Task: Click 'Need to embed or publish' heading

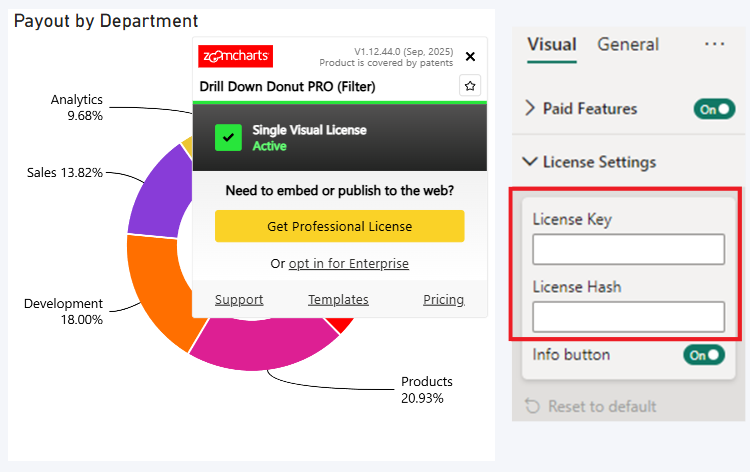Action: [340, 191]
